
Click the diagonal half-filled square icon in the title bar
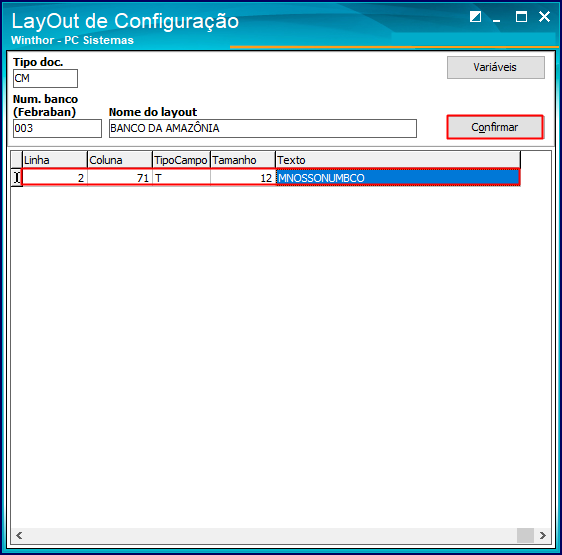[475, 16]
